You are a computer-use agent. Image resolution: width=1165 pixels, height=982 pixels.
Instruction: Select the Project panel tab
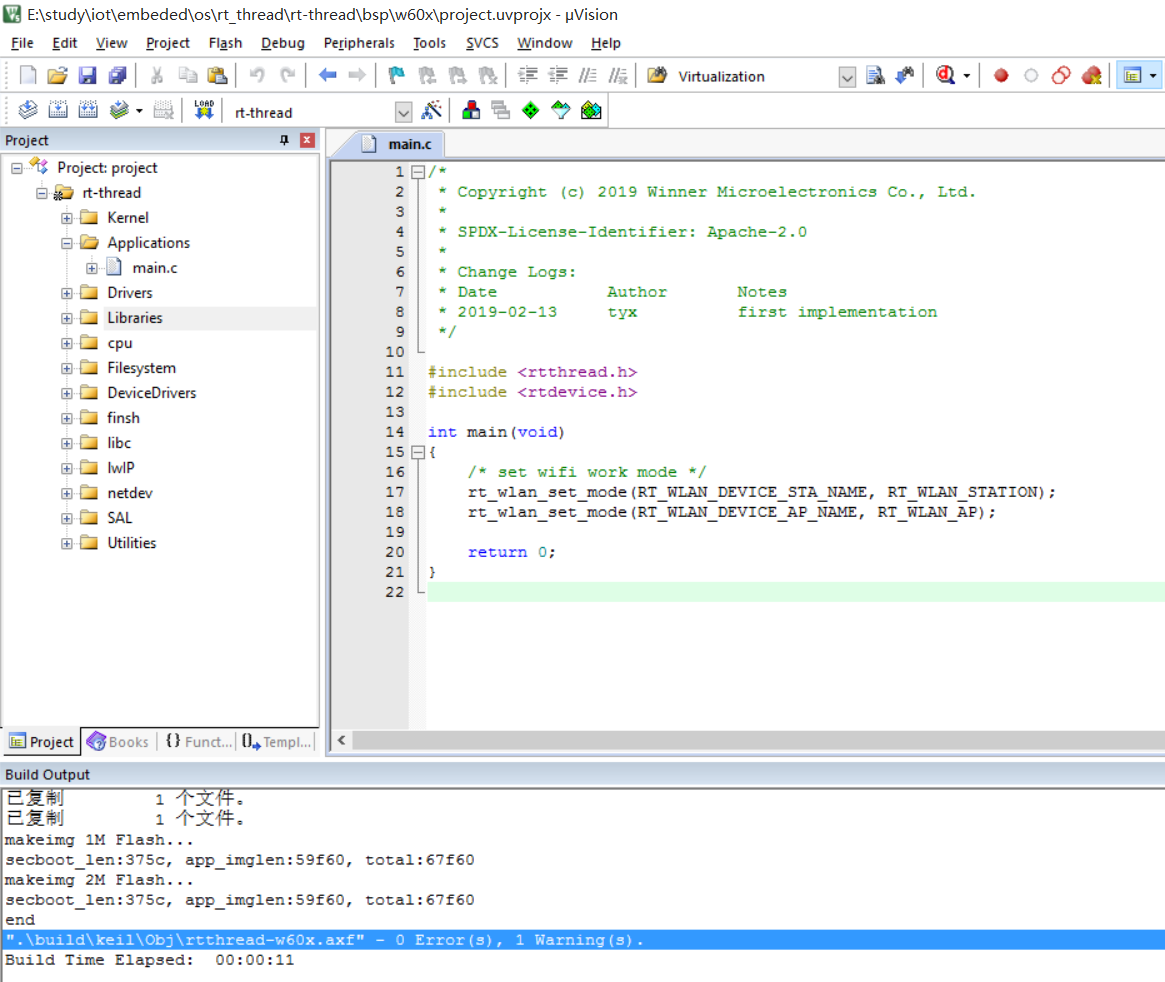[x=41, y=741]
